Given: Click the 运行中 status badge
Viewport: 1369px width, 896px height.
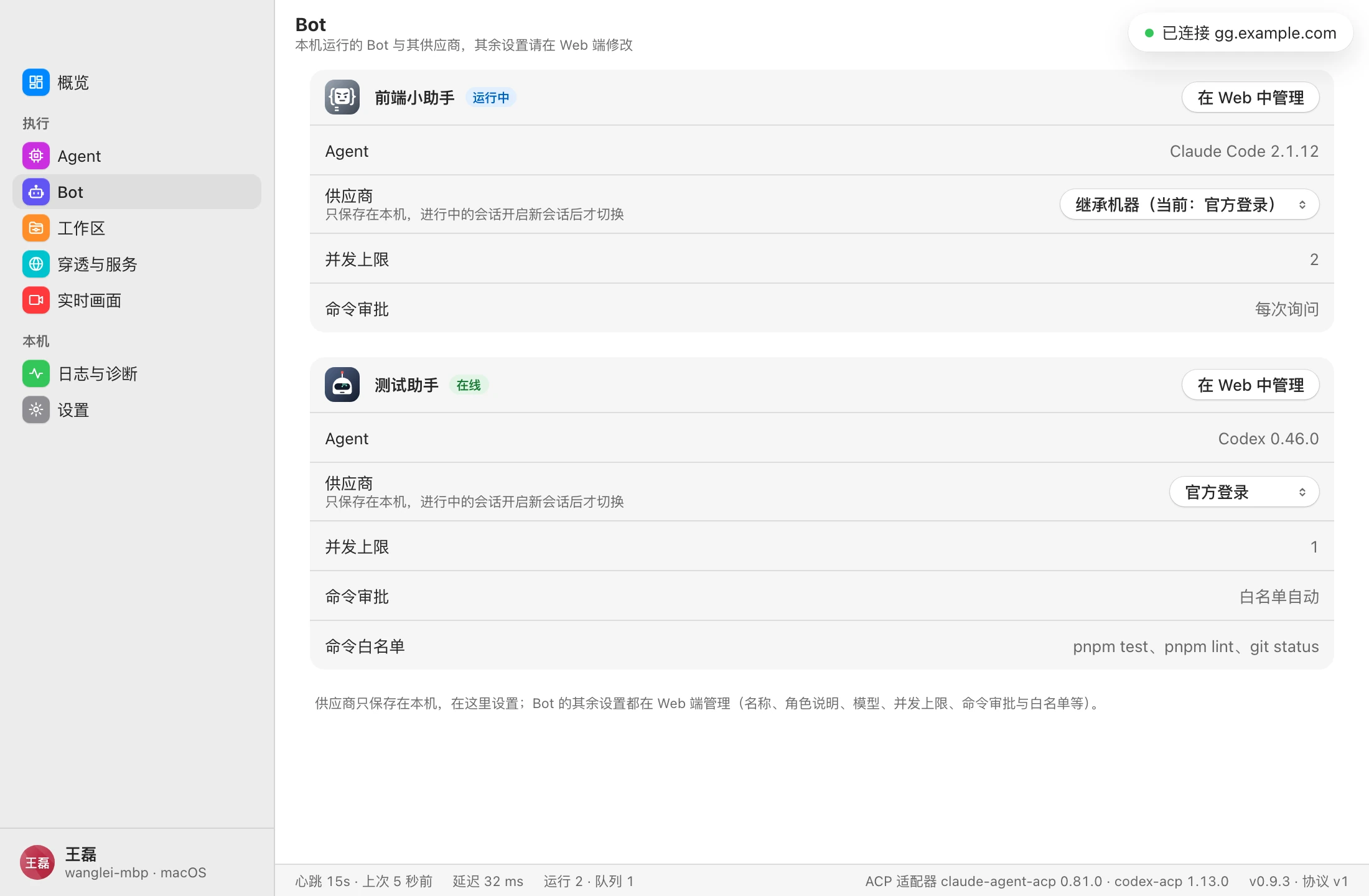Looking at the screenshot, I should (x=490, y=98).
